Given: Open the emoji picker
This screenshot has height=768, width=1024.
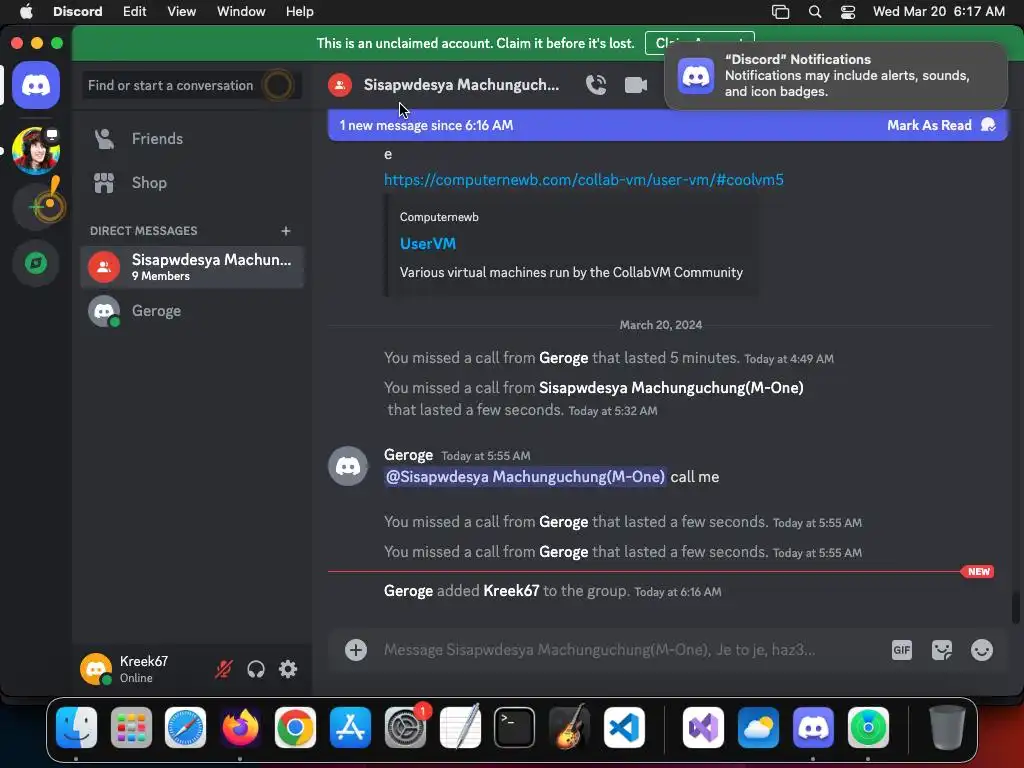Looking at the screenshot, I should pyautogui.click(x=982, y=650).
